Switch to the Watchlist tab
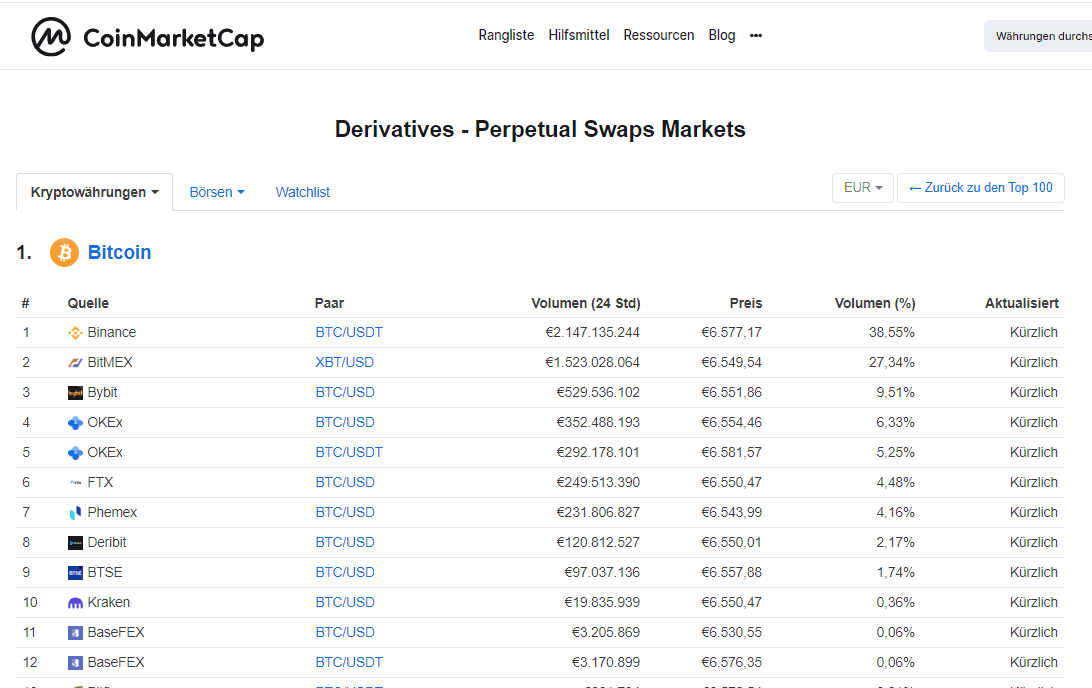The width and height of the screenshot is (1092, 688). tap(302, 192)
